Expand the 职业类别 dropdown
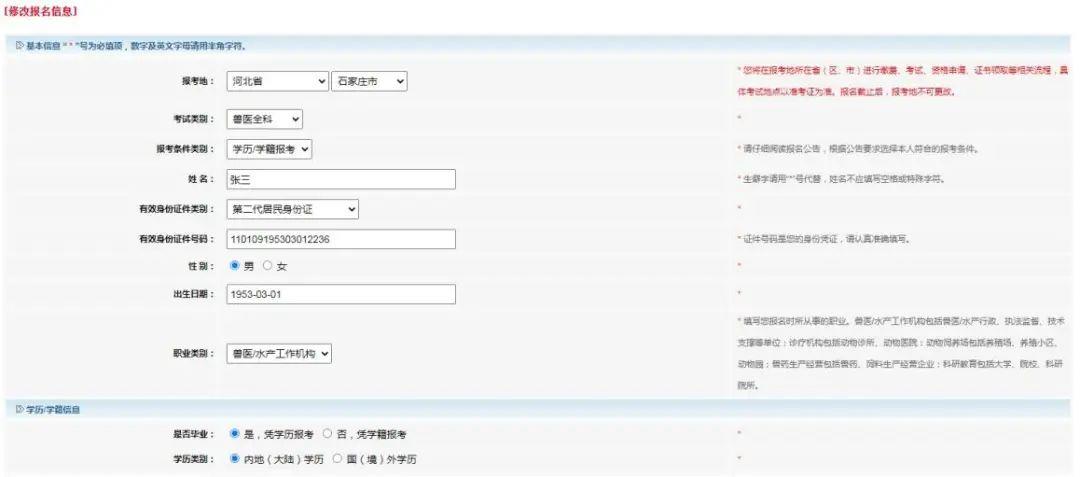 (279, 353)
